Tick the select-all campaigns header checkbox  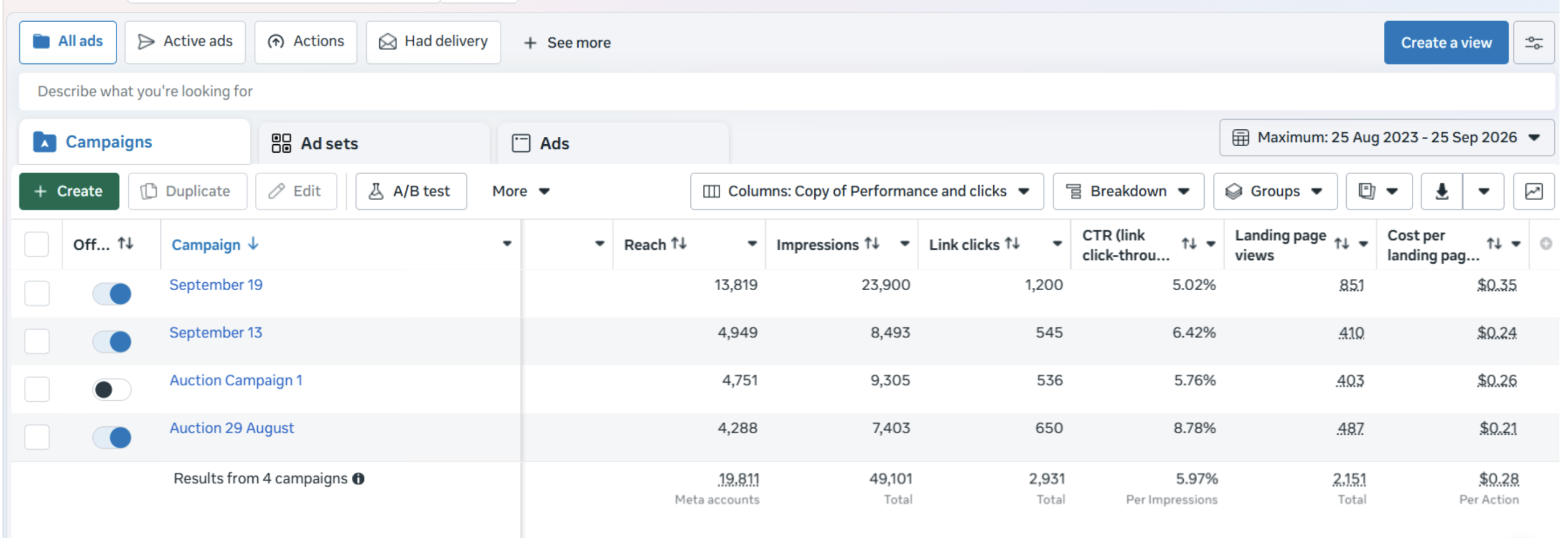36,244
